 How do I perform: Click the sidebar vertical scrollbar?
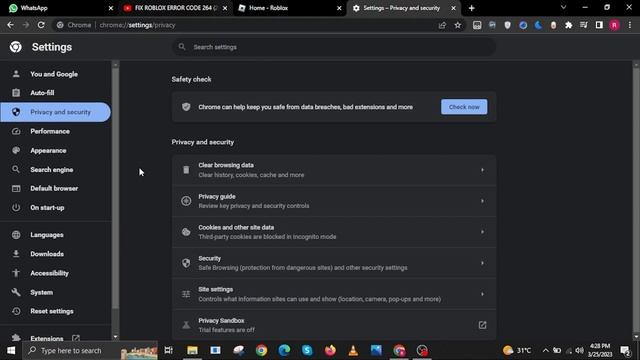[x=116, y=188]
